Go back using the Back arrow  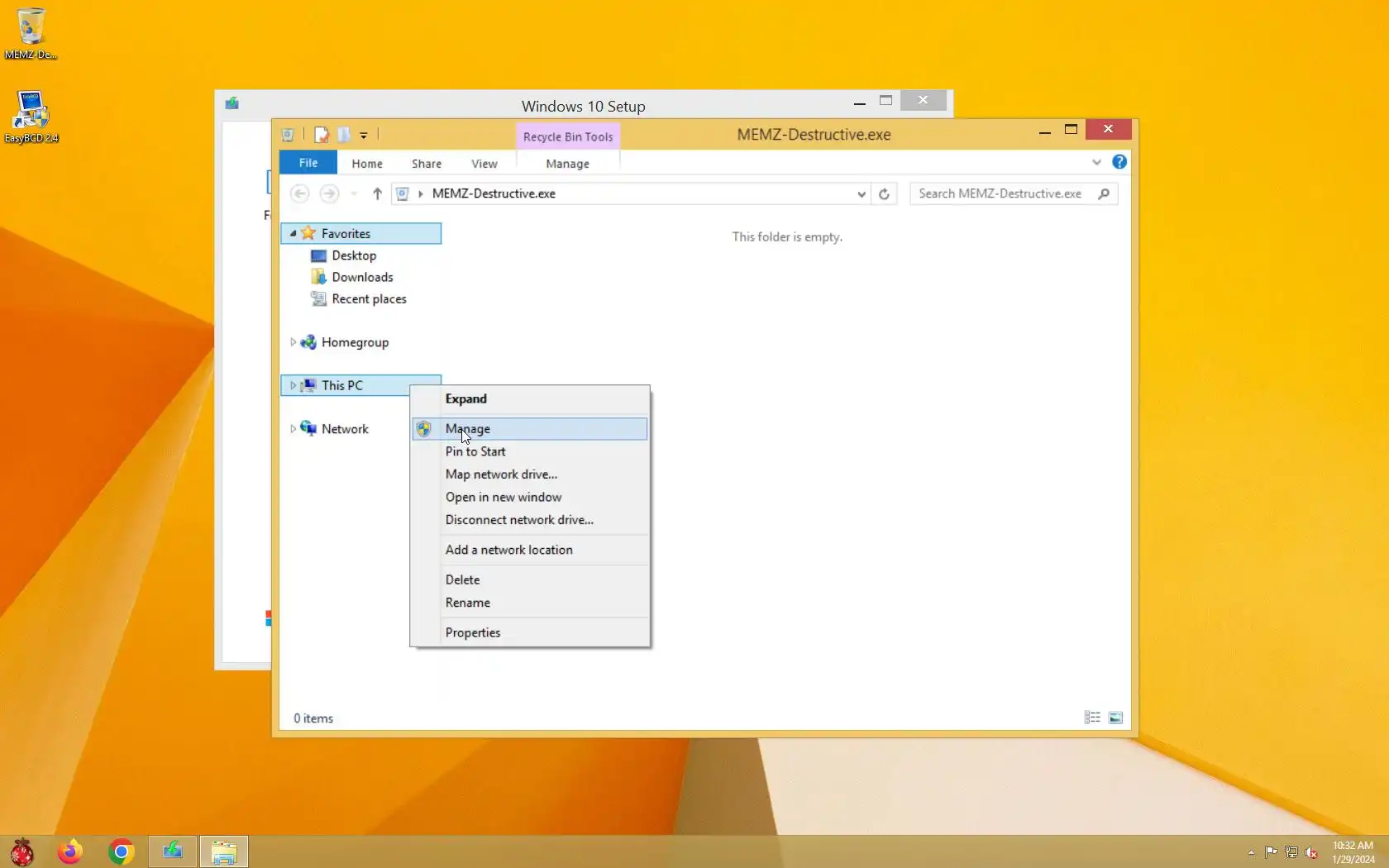click(300, 193)
